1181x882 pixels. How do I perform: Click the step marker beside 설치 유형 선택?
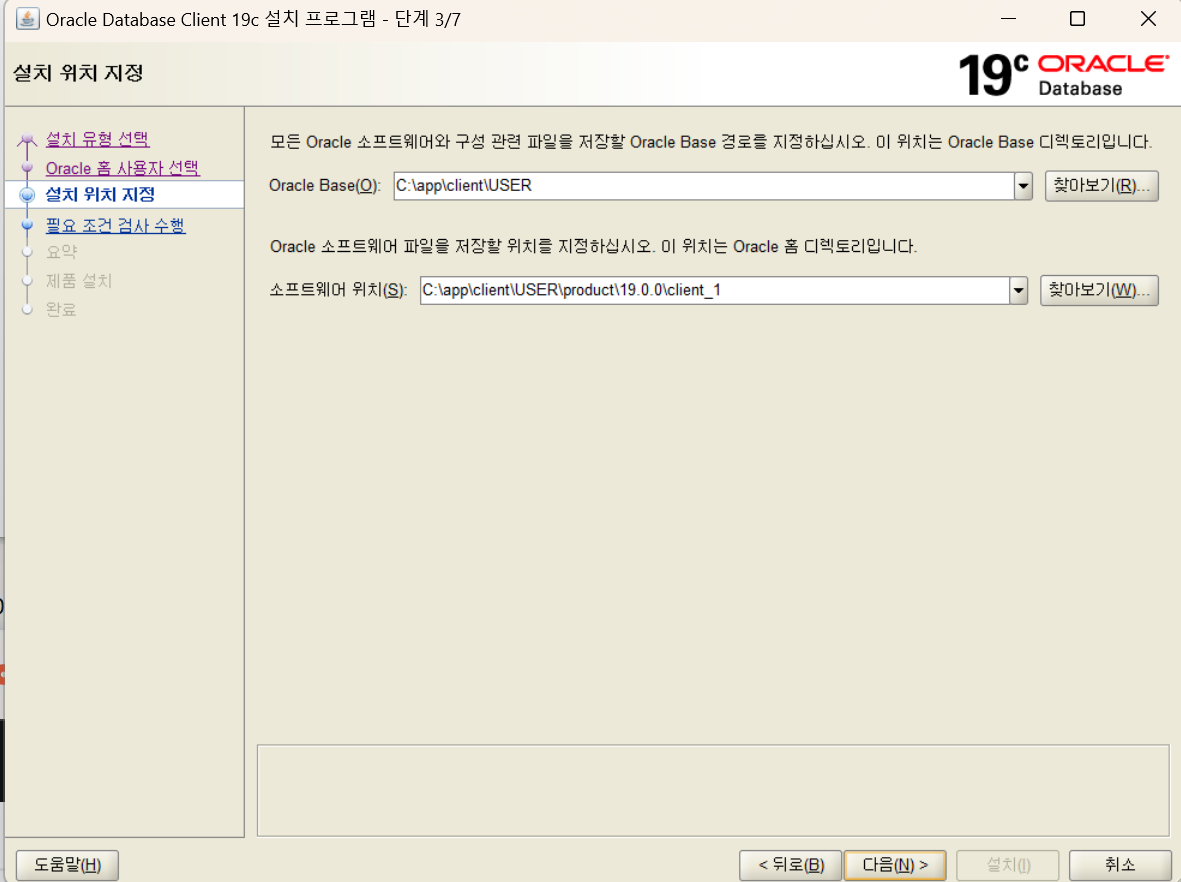coord(27,139)
